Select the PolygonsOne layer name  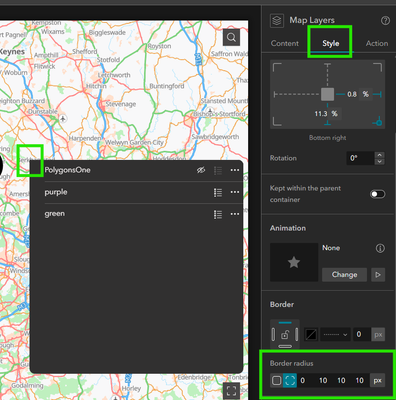click(x=67, y=170)
